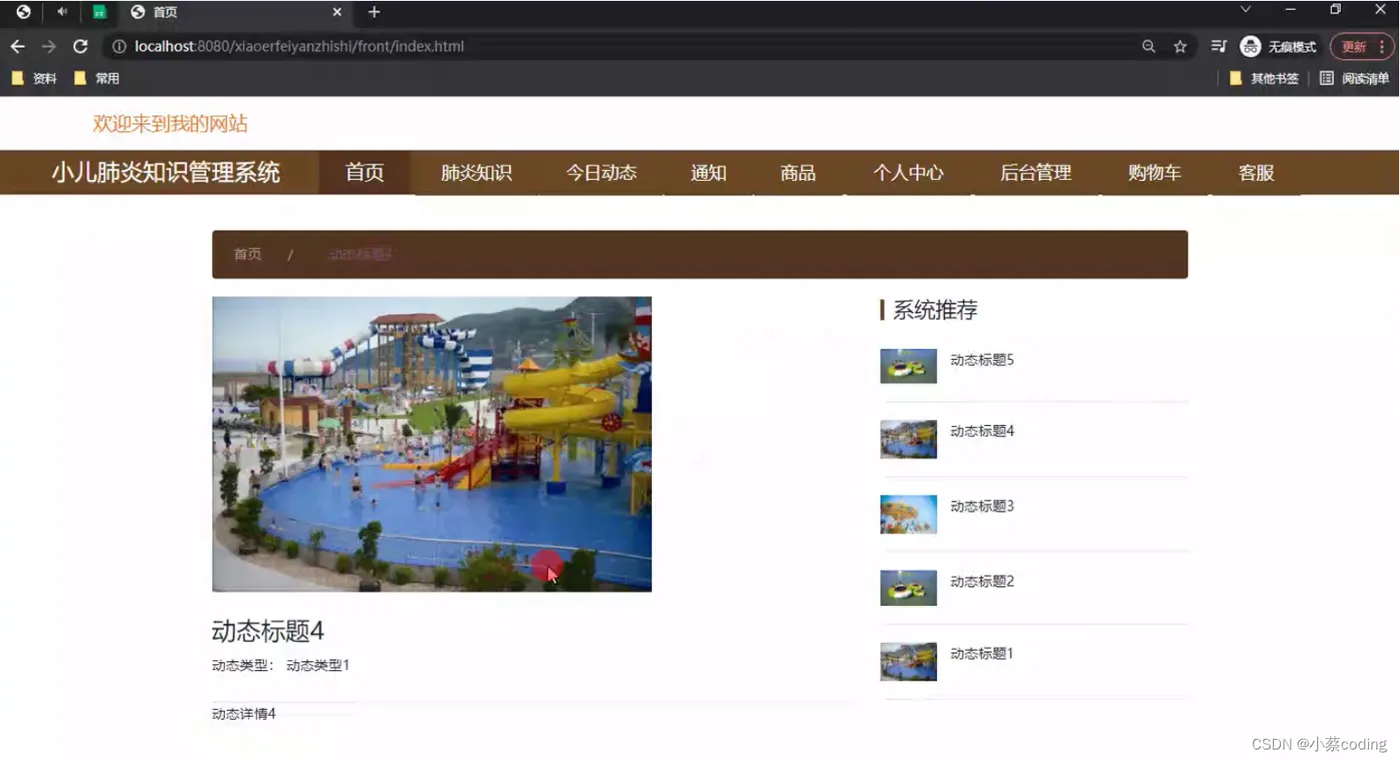Click the 动态标题1 title in recommendations
This screenshot has width=1400, height=761.
point(982,653)
